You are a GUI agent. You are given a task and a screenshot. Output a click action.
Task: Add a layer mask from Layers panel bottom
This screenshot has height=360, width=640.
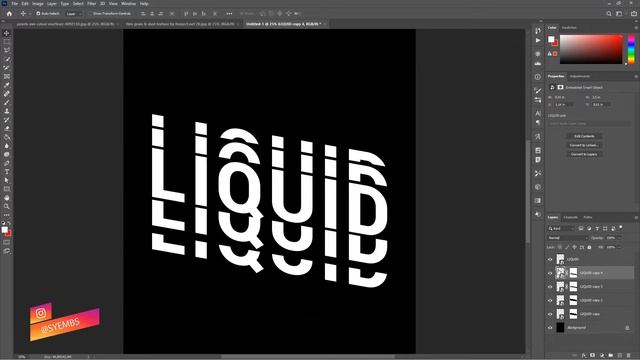[x=593, y=356]
